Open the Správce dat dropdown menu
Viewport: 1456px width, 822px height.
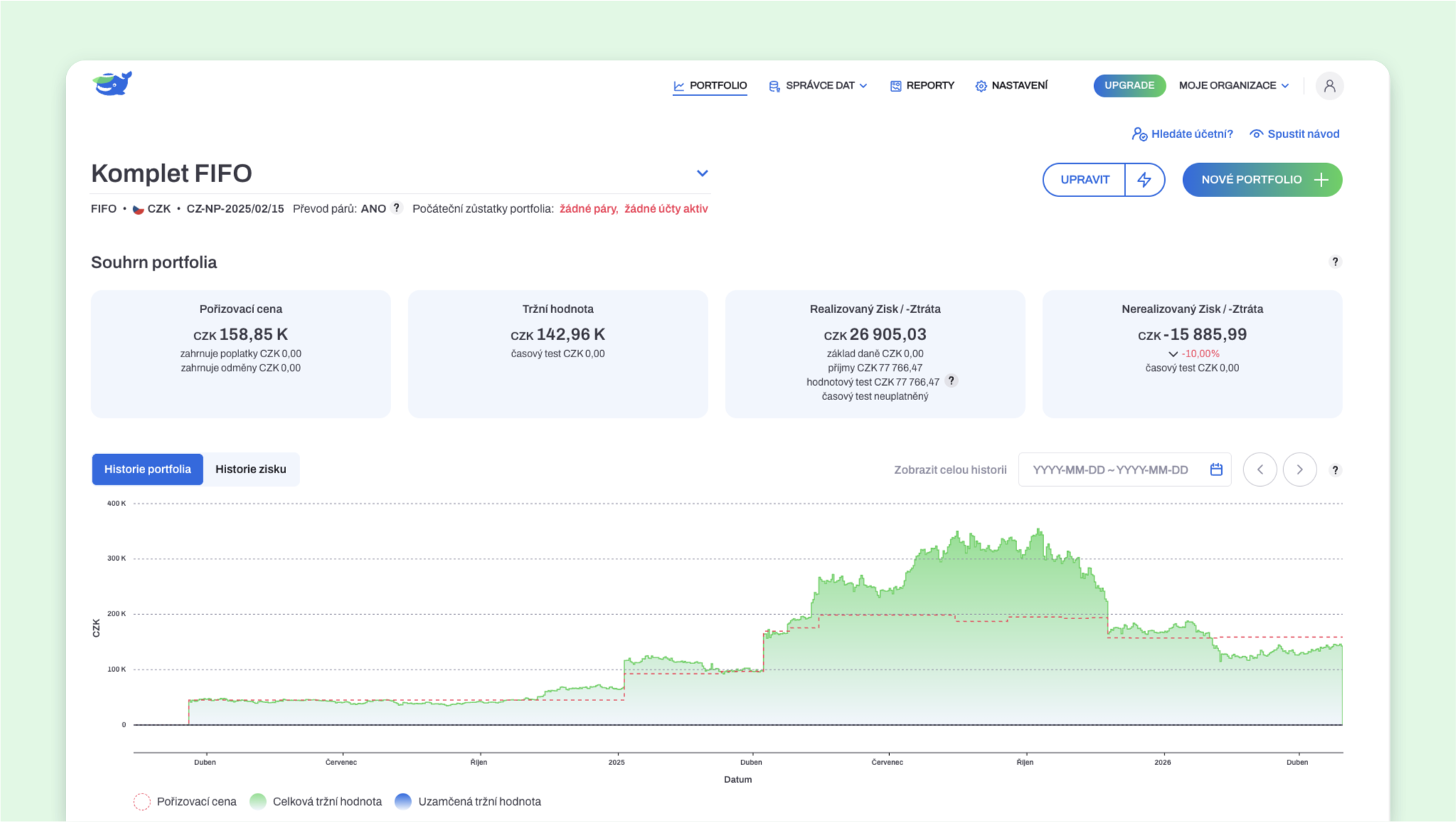pos(818,85)
